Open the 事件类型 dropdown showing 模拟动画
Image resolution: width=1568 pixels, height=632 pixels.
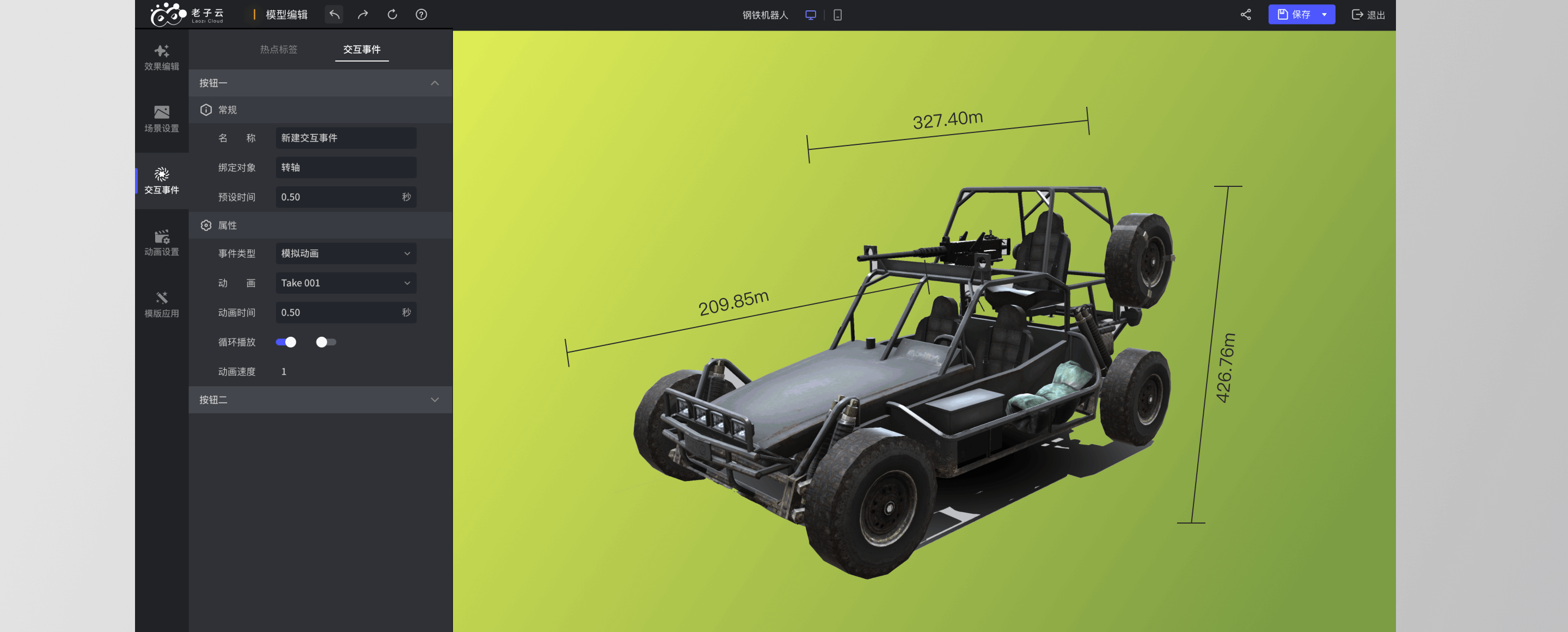coord(346,253)
